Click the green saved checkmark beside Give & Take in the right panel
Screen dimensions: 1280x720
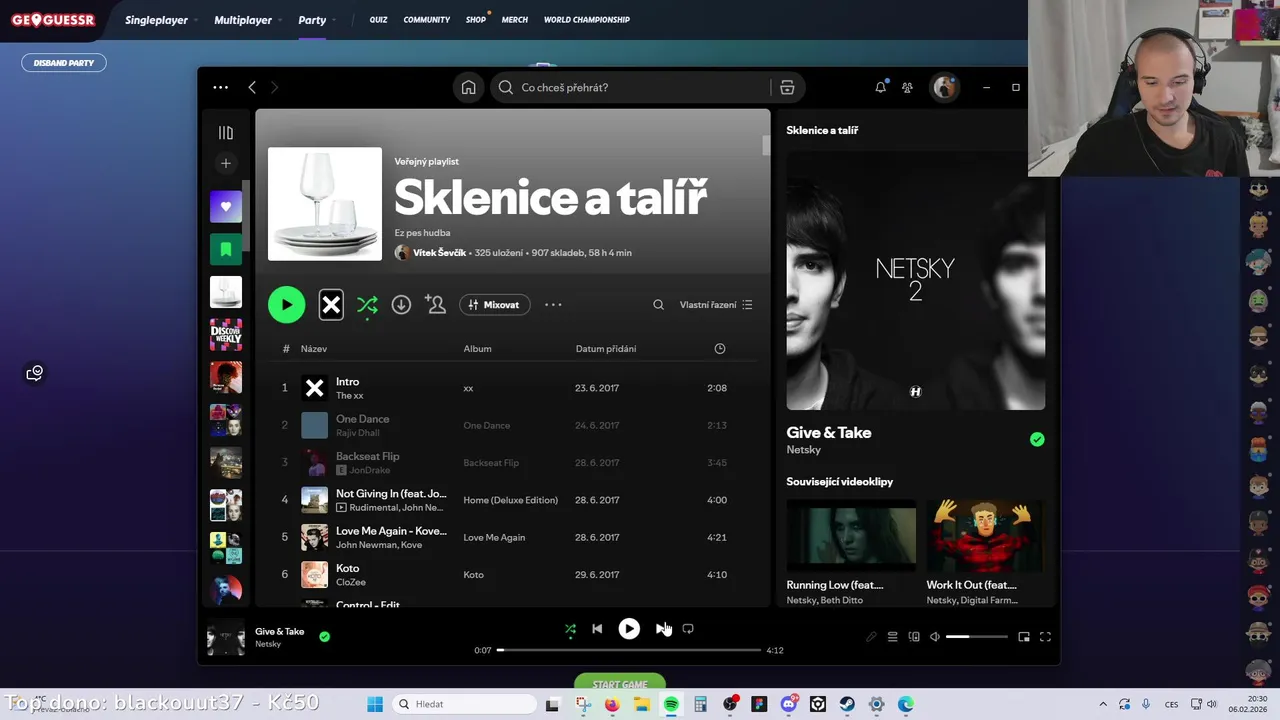pyautogui.click(x=1037, y=439)
